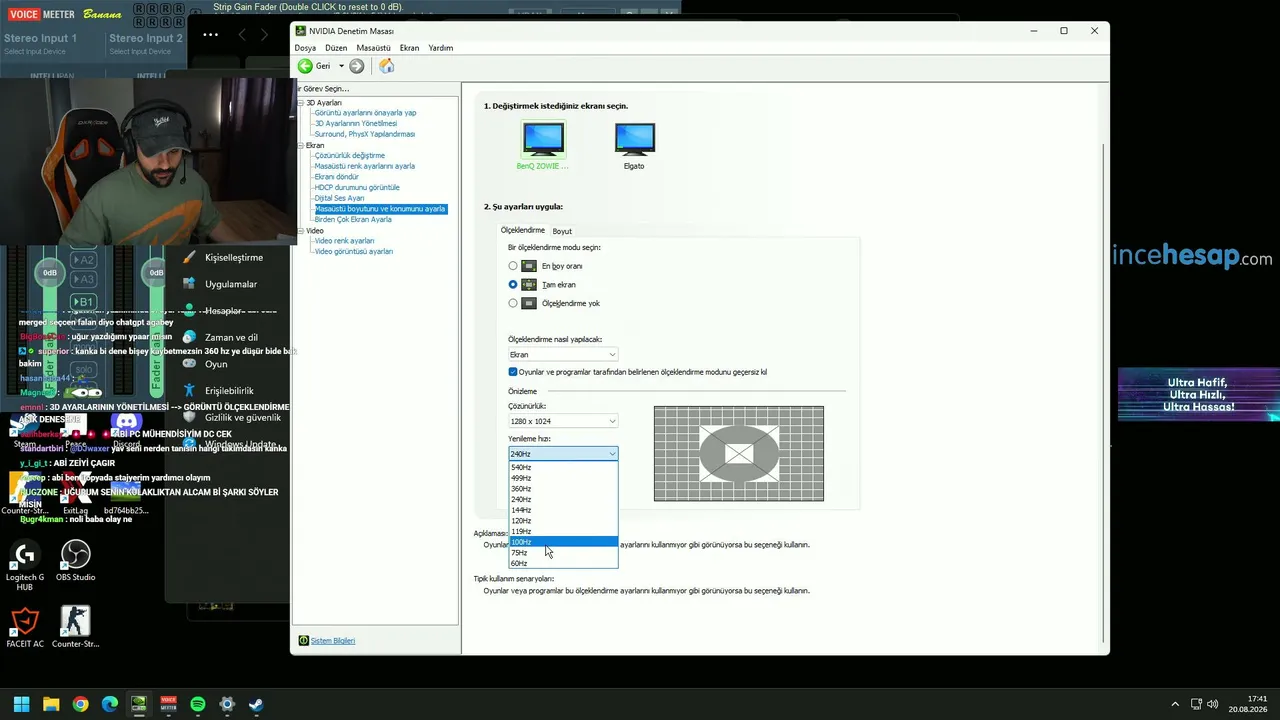Choose 100Hz from the refresh rate list
The width and height of the screenshot is (1280, 720).
pos(563,542)
